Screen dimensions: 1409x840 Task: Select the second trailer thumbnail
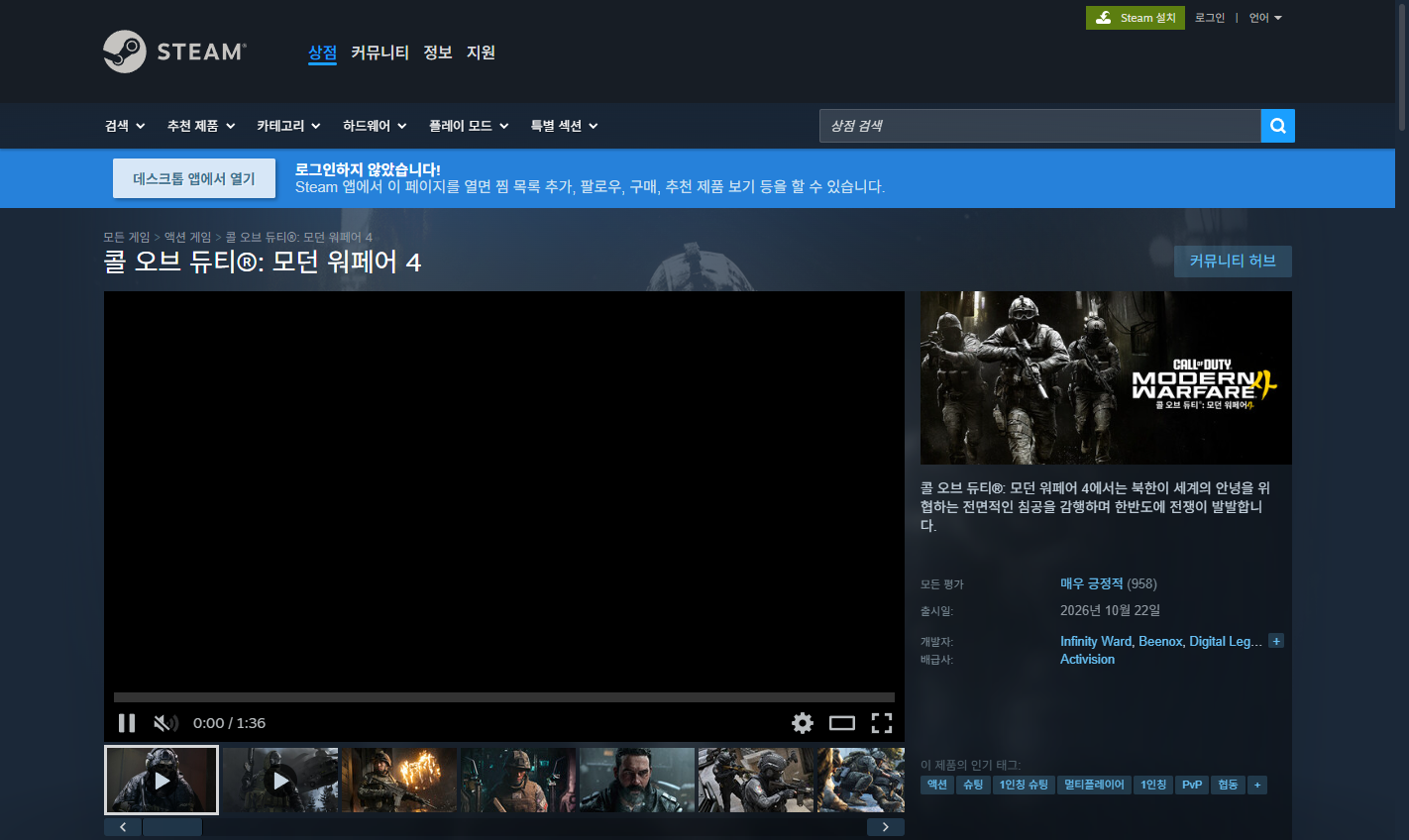click(x=280, y=780)
